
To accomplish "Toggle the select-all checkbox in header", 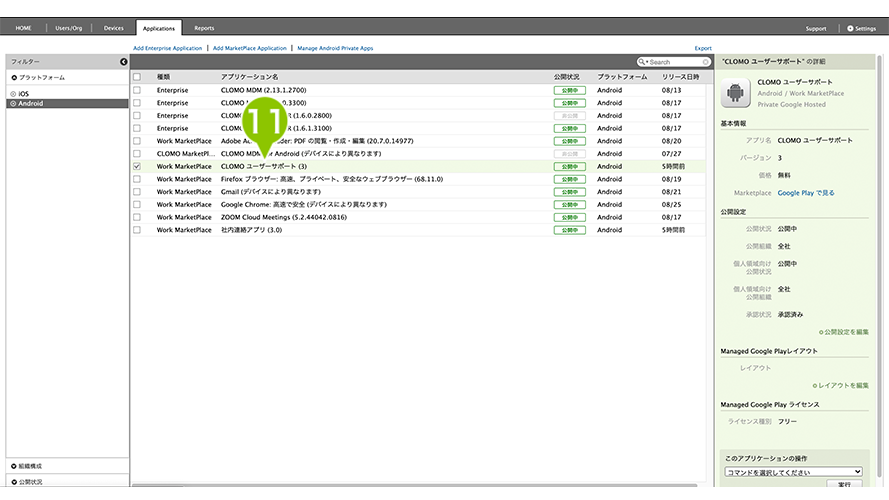I will tap(137, 77).
